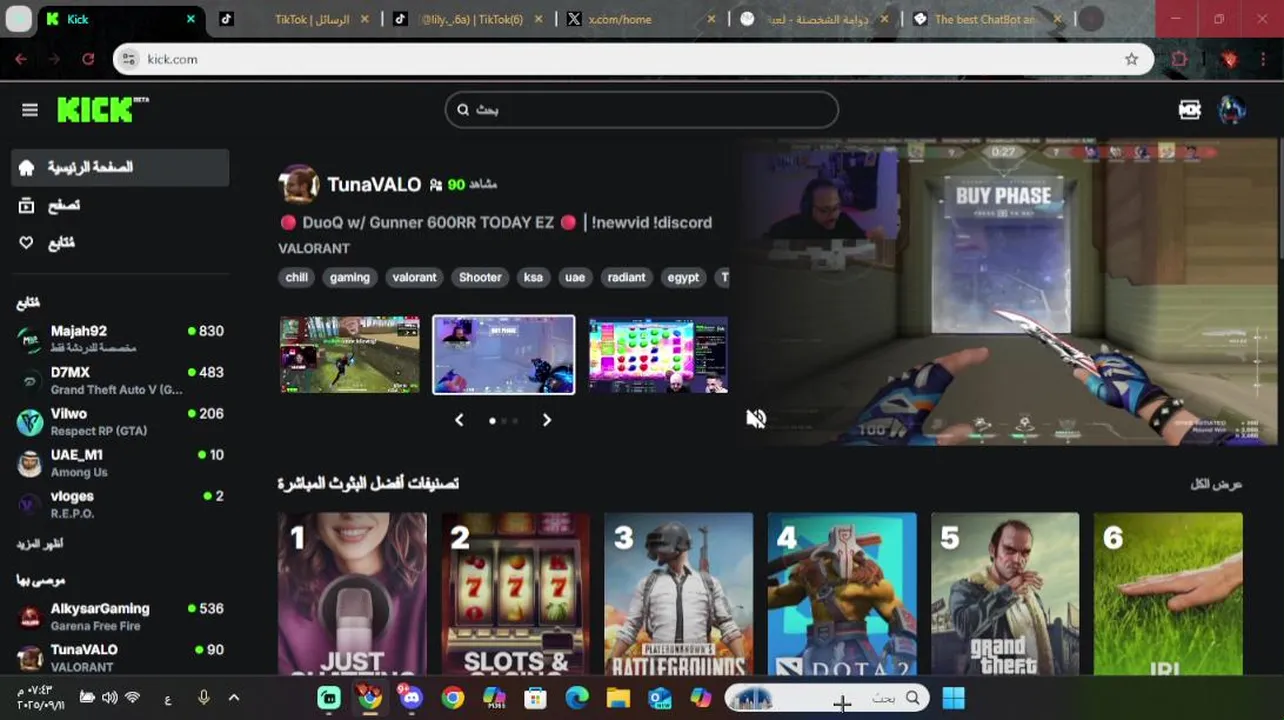Open vloges channel in sidebar
Image resolution: width=1284 pixels, height=720 pixels.
[x=121, y=504]
